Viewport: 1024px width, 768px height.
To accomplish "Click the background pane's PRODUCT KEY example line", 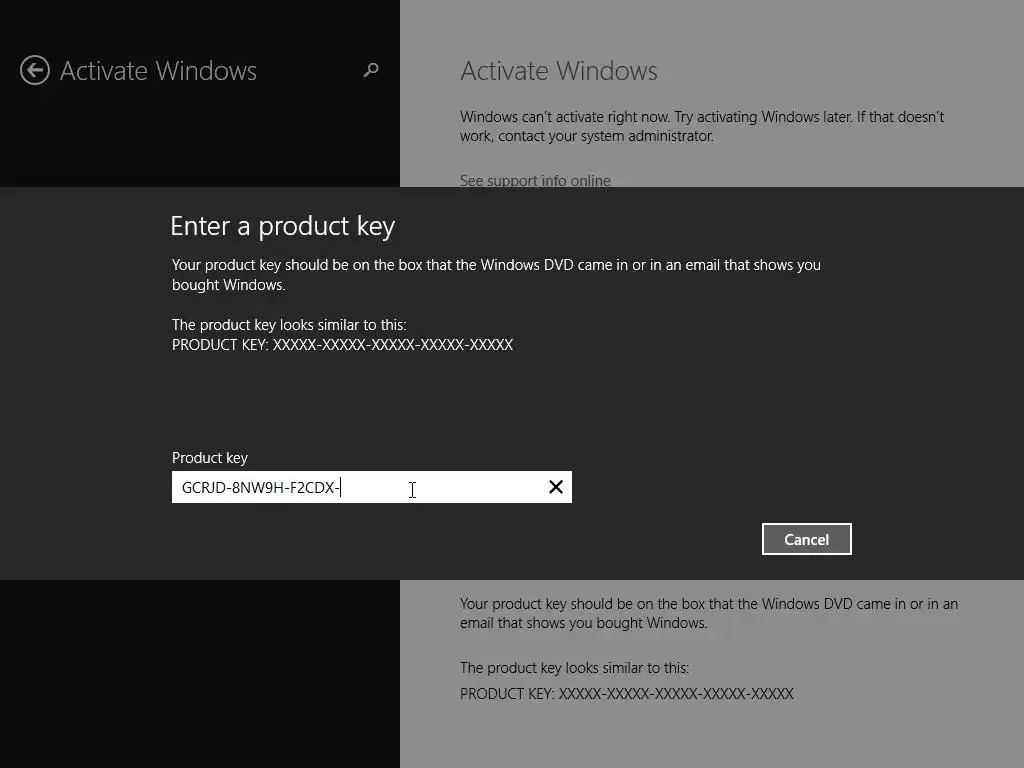I will pos(626,694).
